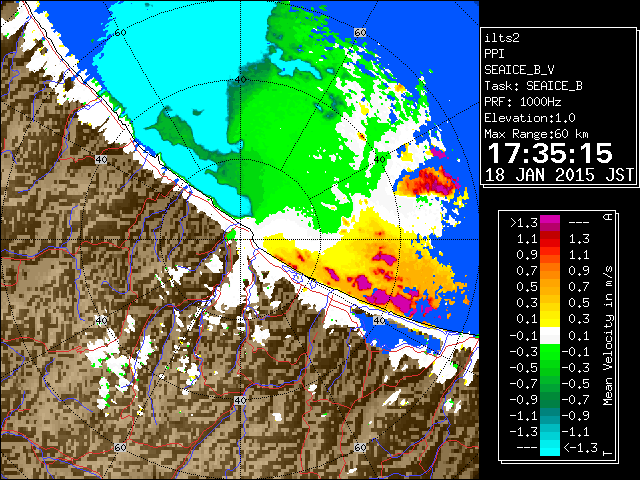This screenshot has height=480, width=640.
Task: Click the 'ilts2' radar name text
Action: tap(502, 38)
